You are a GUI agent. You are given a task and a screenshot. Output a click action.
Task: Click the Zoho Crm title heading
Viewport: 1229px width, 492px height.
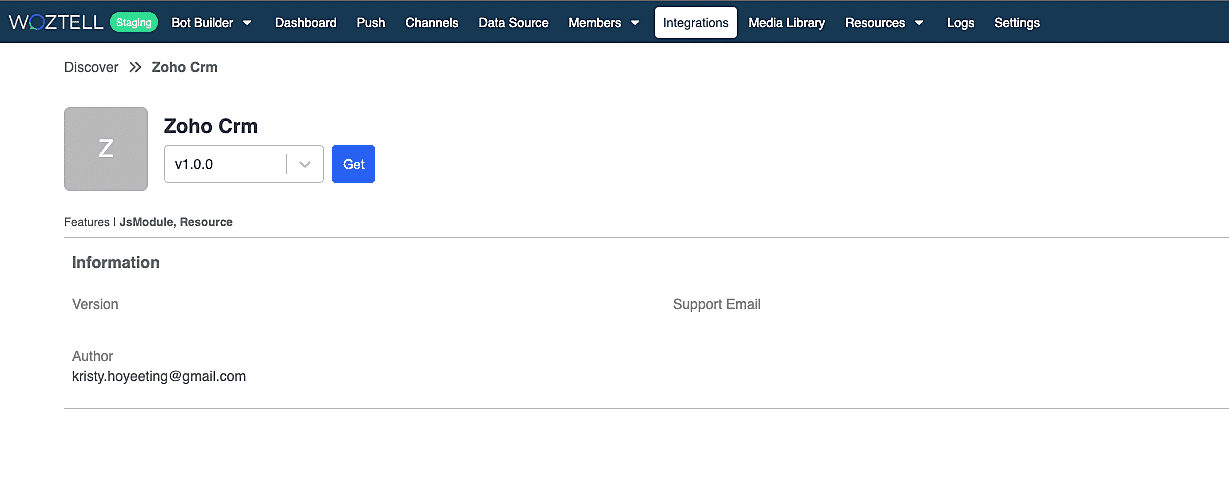pos(211,126)
